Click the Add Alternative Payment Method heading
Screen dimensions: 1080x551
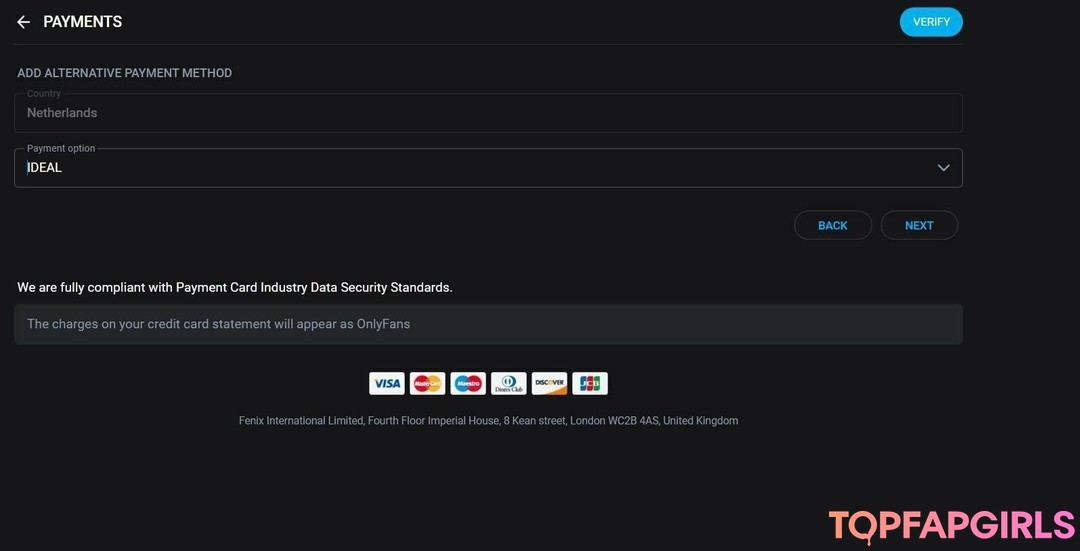pyautogui.click(x=124, y=73)
